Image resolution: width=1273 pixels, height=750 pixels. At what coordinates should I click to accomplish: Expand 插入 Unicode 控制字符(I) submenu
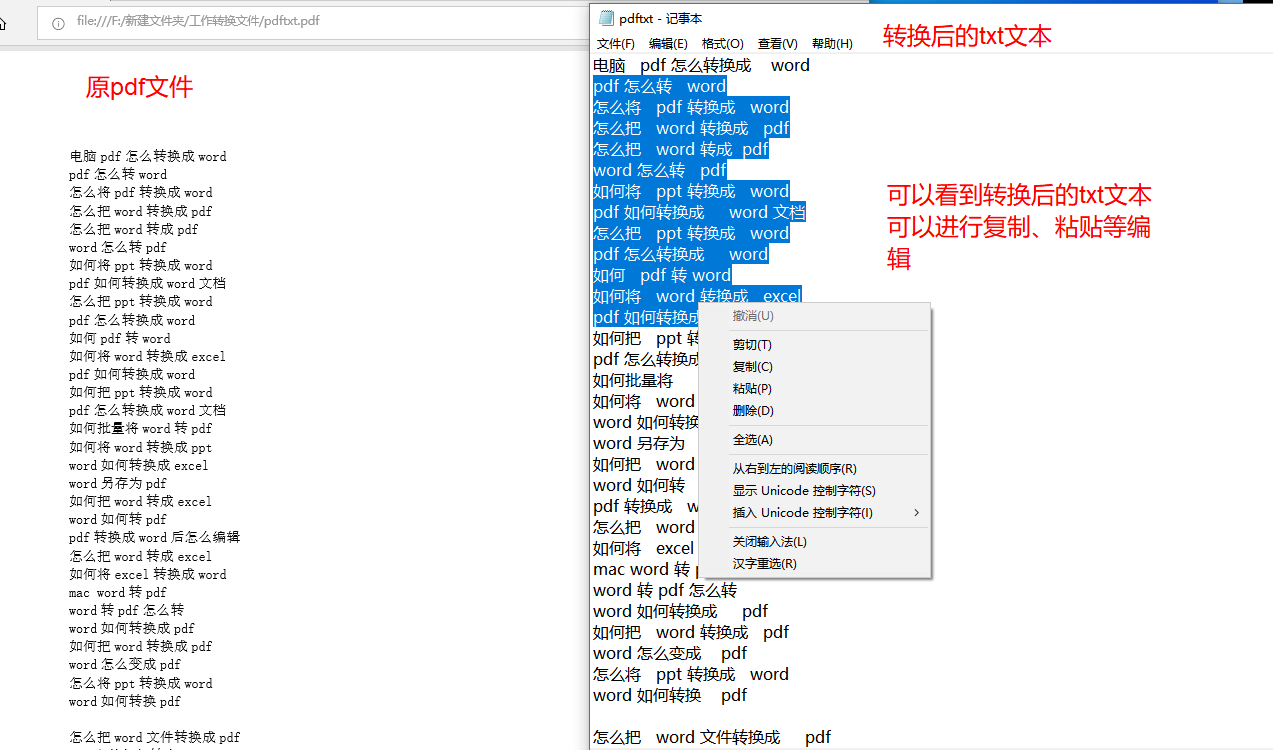coord(815,513)
